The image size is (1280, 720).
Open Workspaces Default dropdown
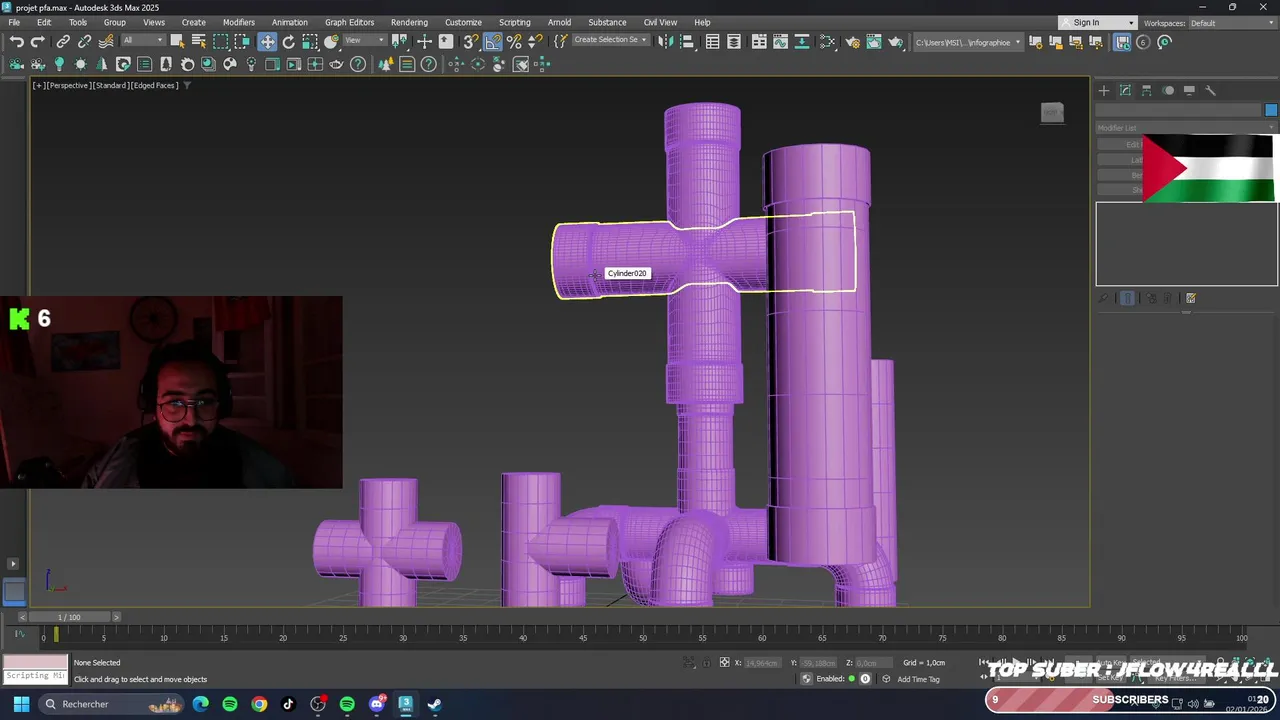[x=1233, y=23]
